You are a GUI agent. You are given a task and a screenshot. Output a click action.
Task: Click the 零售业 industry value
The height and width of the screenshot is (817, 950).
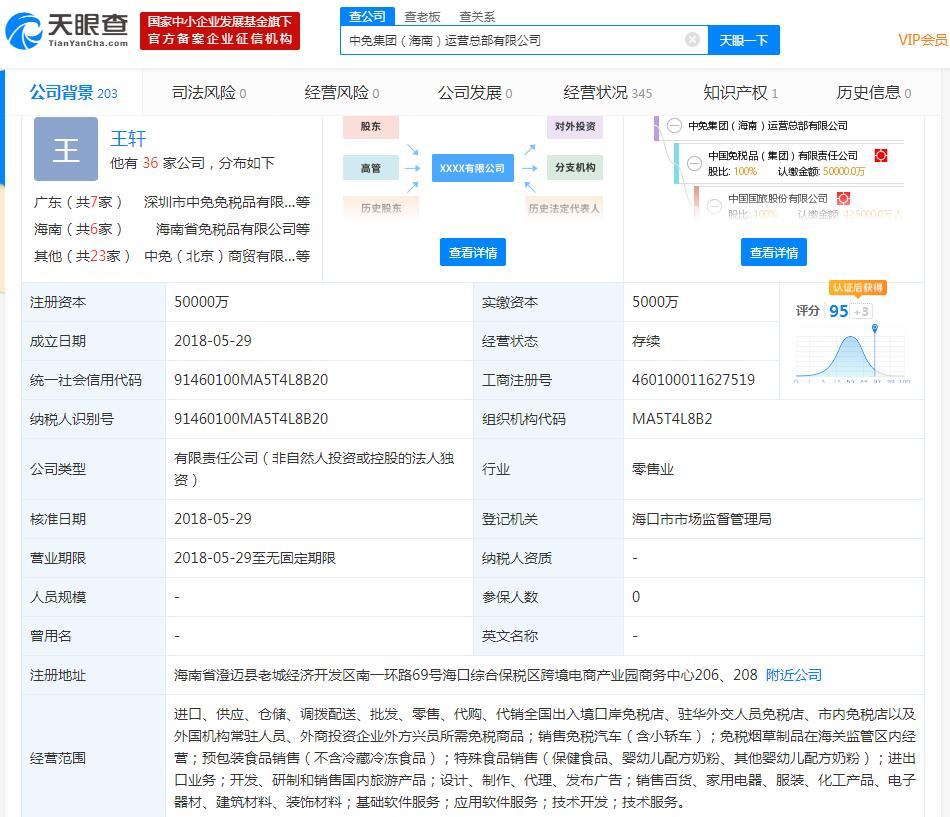tap(653, 469)
